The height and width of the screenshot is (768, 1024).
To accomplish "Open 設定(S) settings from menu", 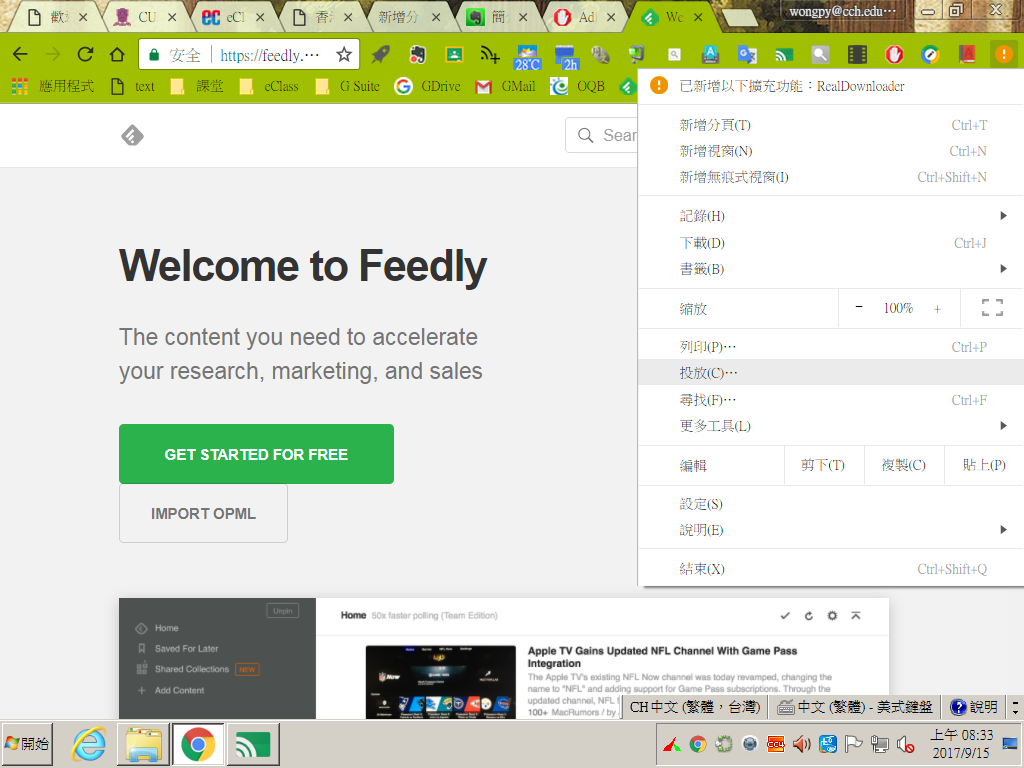I will point(702,504).
